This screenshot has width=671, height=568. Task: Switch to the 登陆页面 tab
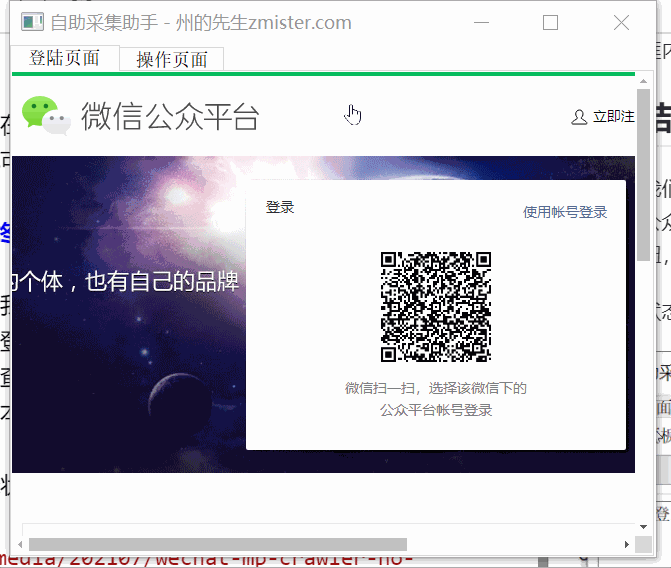coord(65,58)
